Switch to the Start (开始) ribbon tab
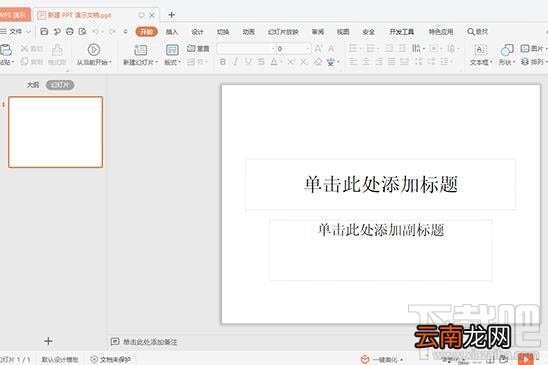548x365 pixels. pos(146,31)
